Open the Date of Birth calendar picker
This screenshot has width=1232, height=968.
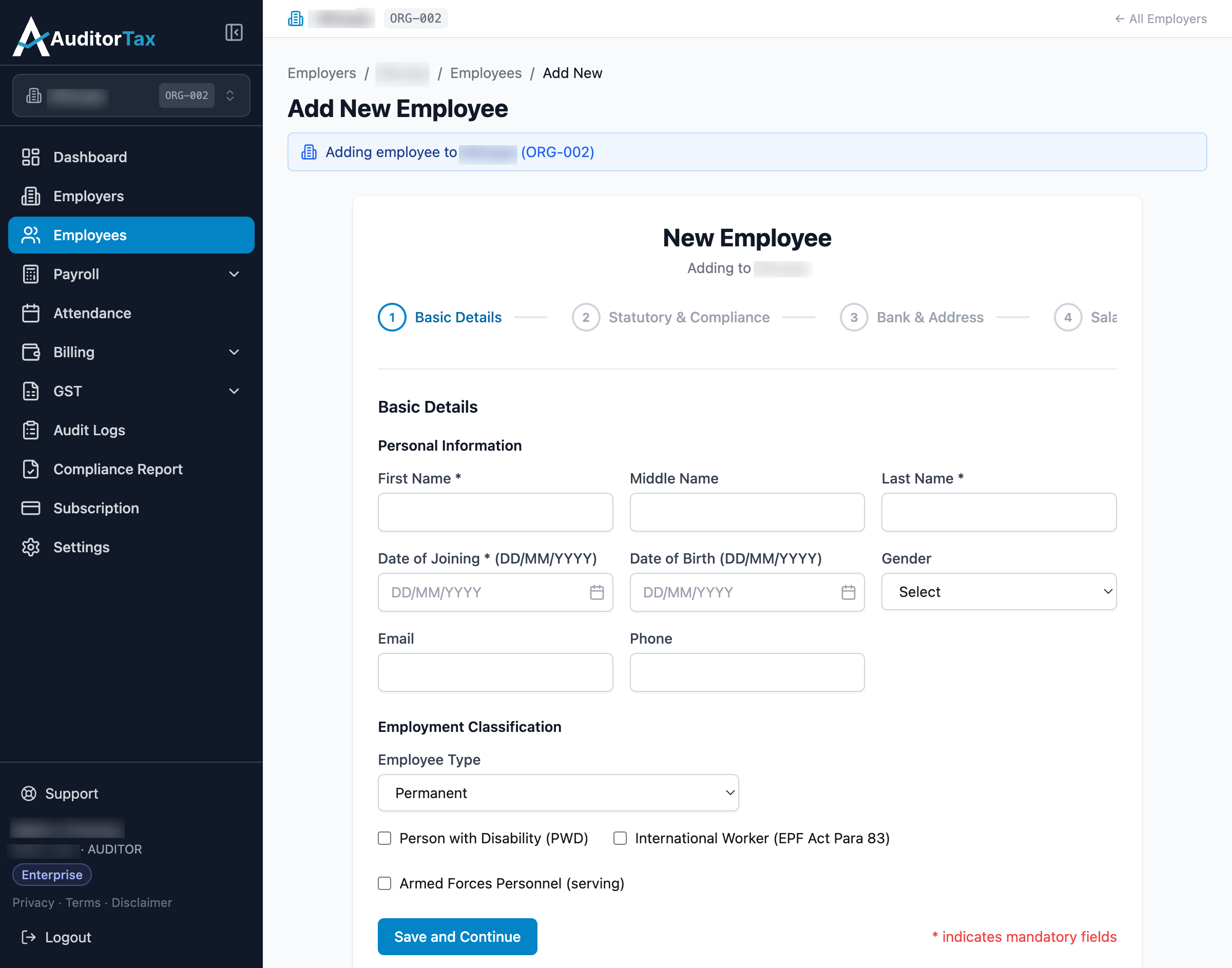pos(849,592)
